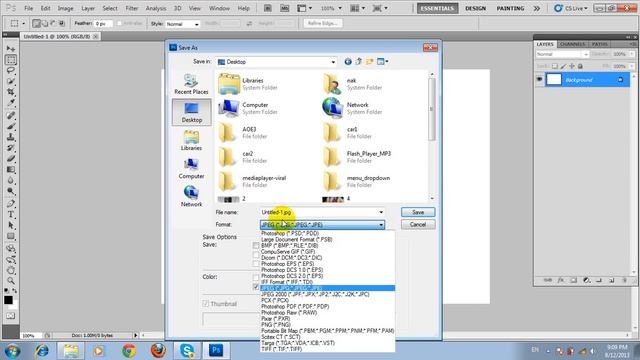Image resolution: width=640 pixels, height=360 pixels.
Task: Select the Horizontal Type tool
Action: (11, 214)
